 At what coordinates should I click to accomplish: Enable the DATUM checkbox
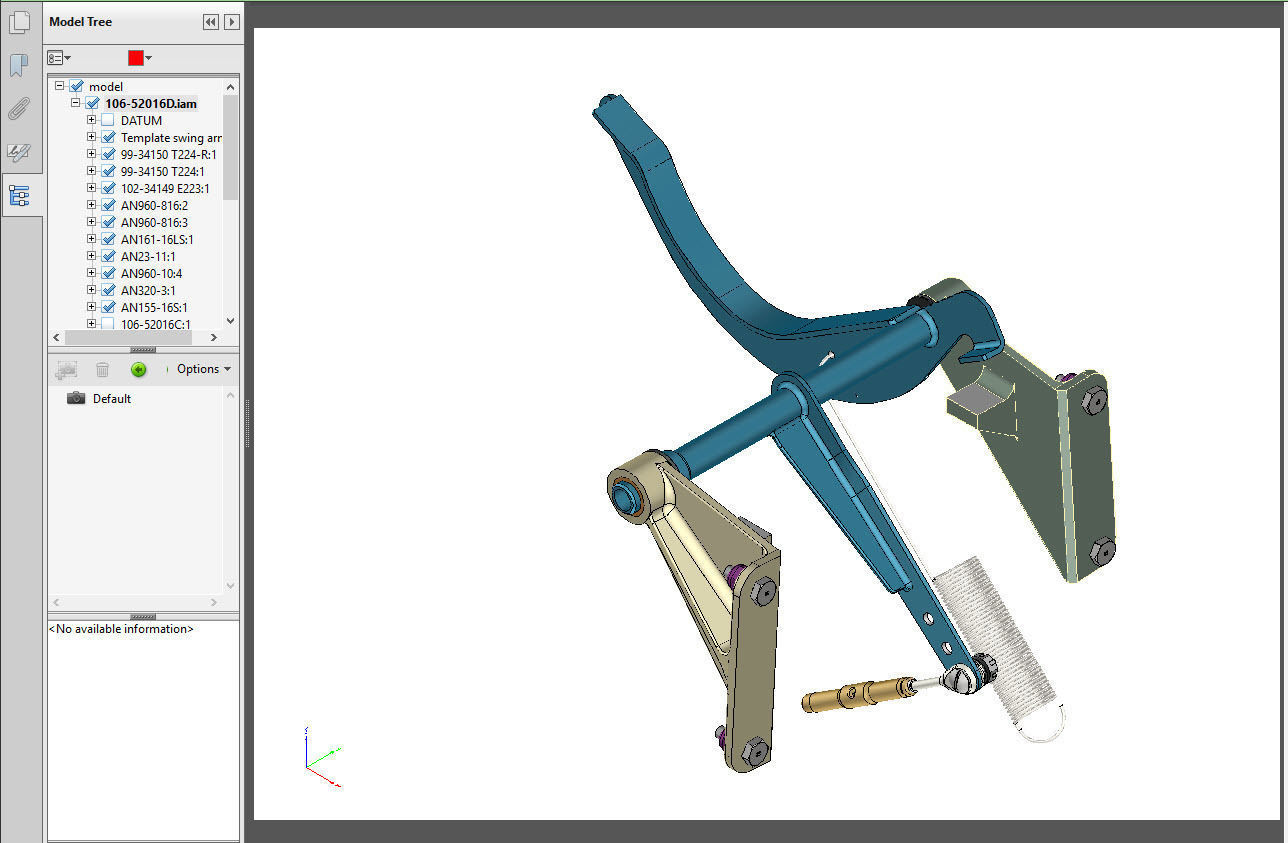[108, 120]
